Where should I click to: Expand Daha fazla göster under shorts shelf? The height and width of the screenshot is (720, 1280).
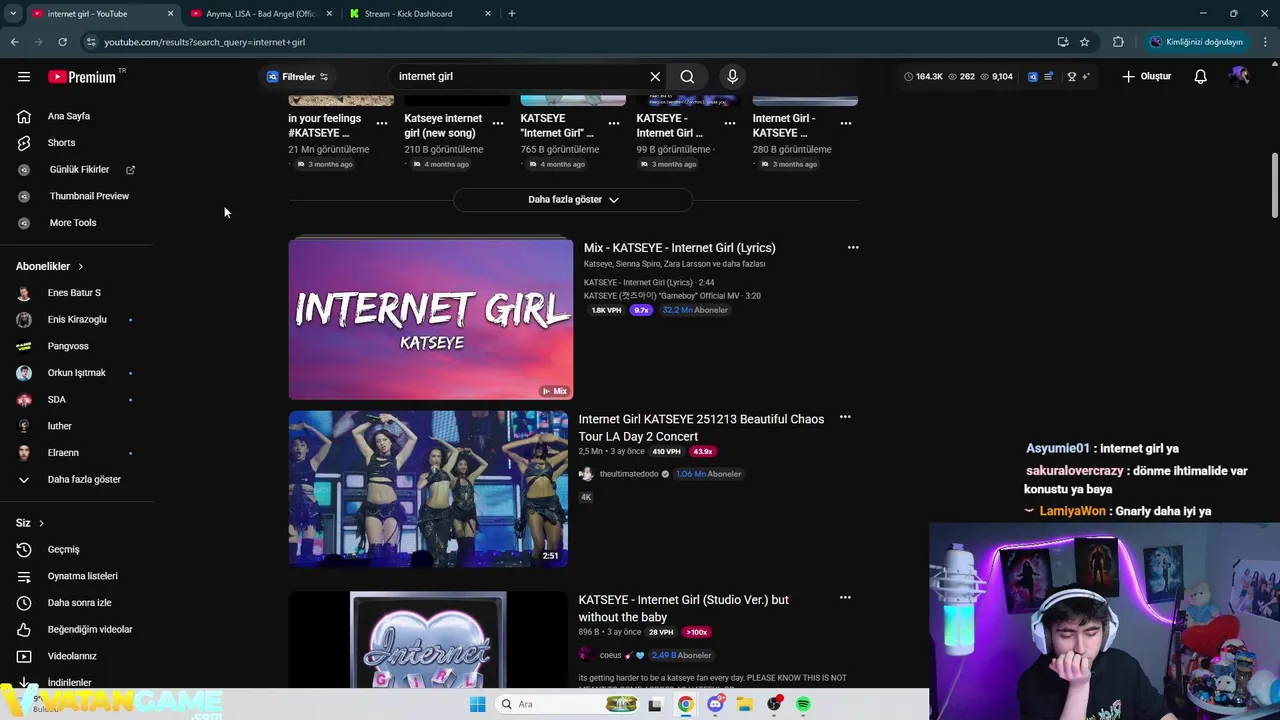click(573, 200)
